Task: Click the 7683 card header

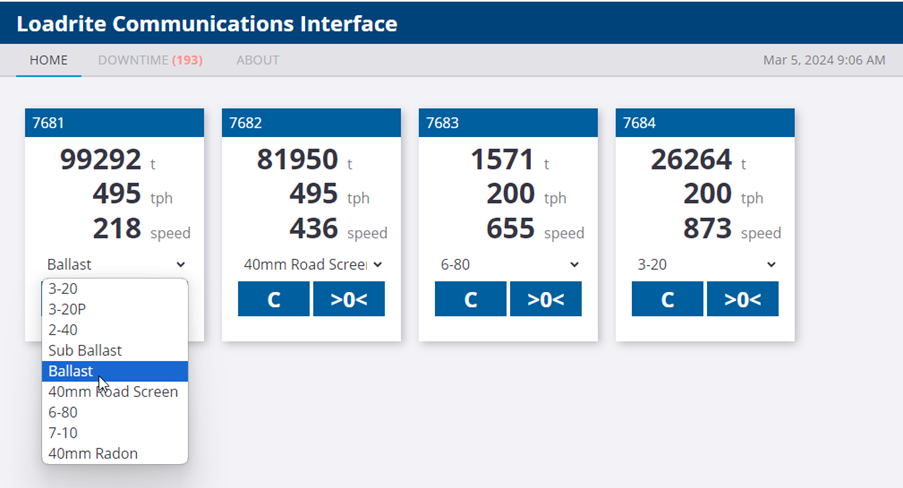Action: click(509, 123)
